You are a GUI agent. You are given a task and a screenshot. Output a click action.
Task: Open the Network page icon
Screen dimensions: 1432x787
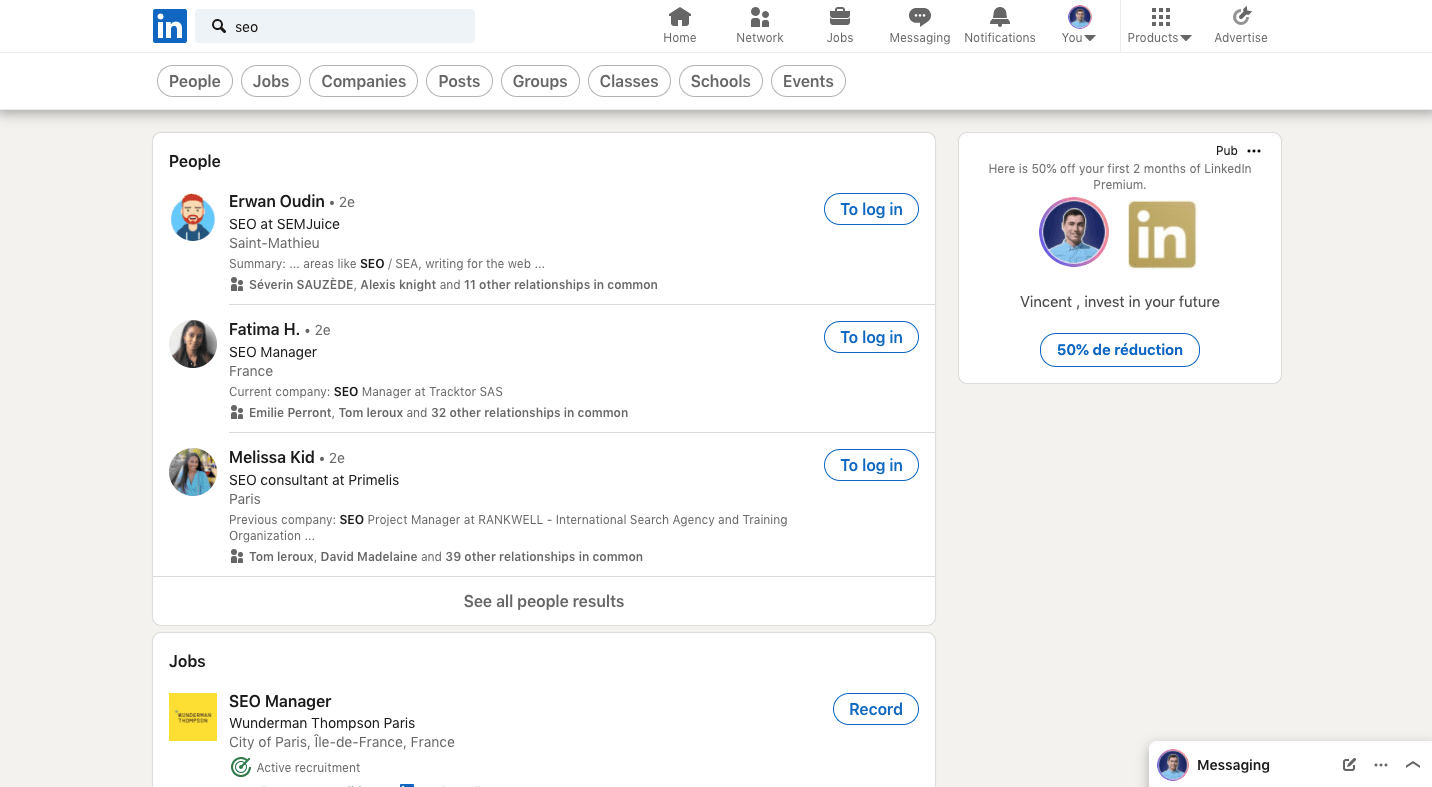760,17
